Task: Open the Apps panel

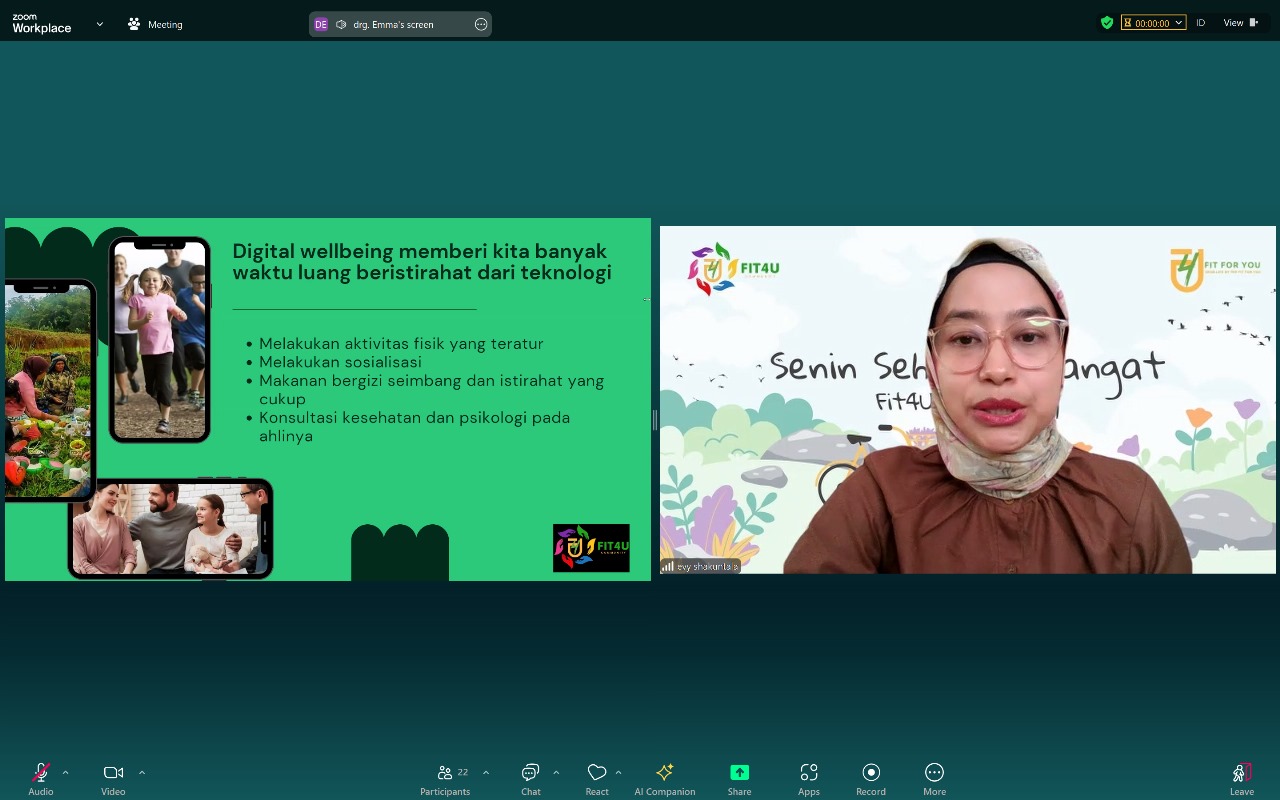Action: 809,773
